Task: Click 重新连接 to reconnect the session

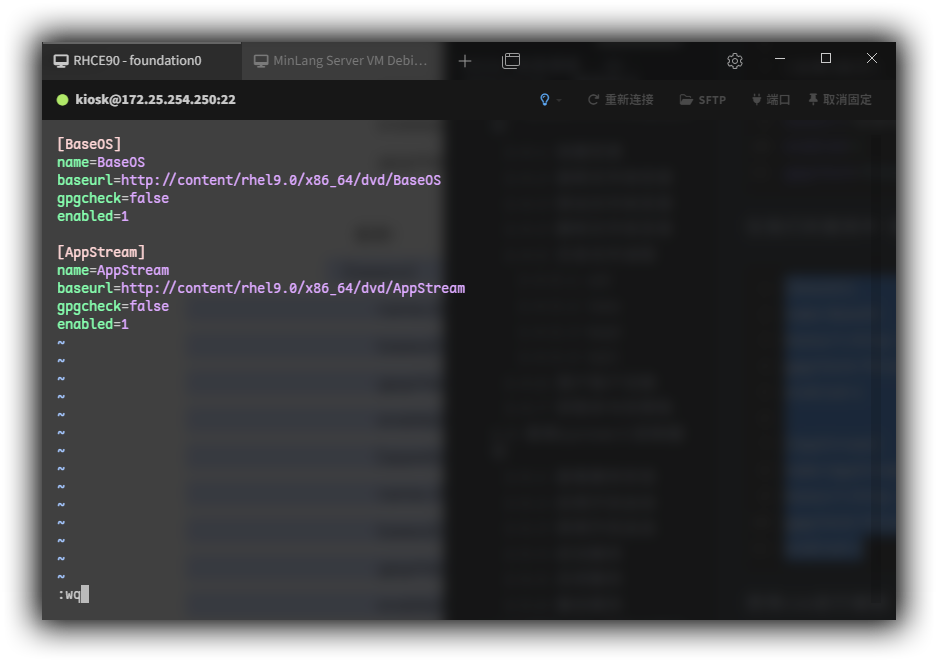Action: pos(620,100)
